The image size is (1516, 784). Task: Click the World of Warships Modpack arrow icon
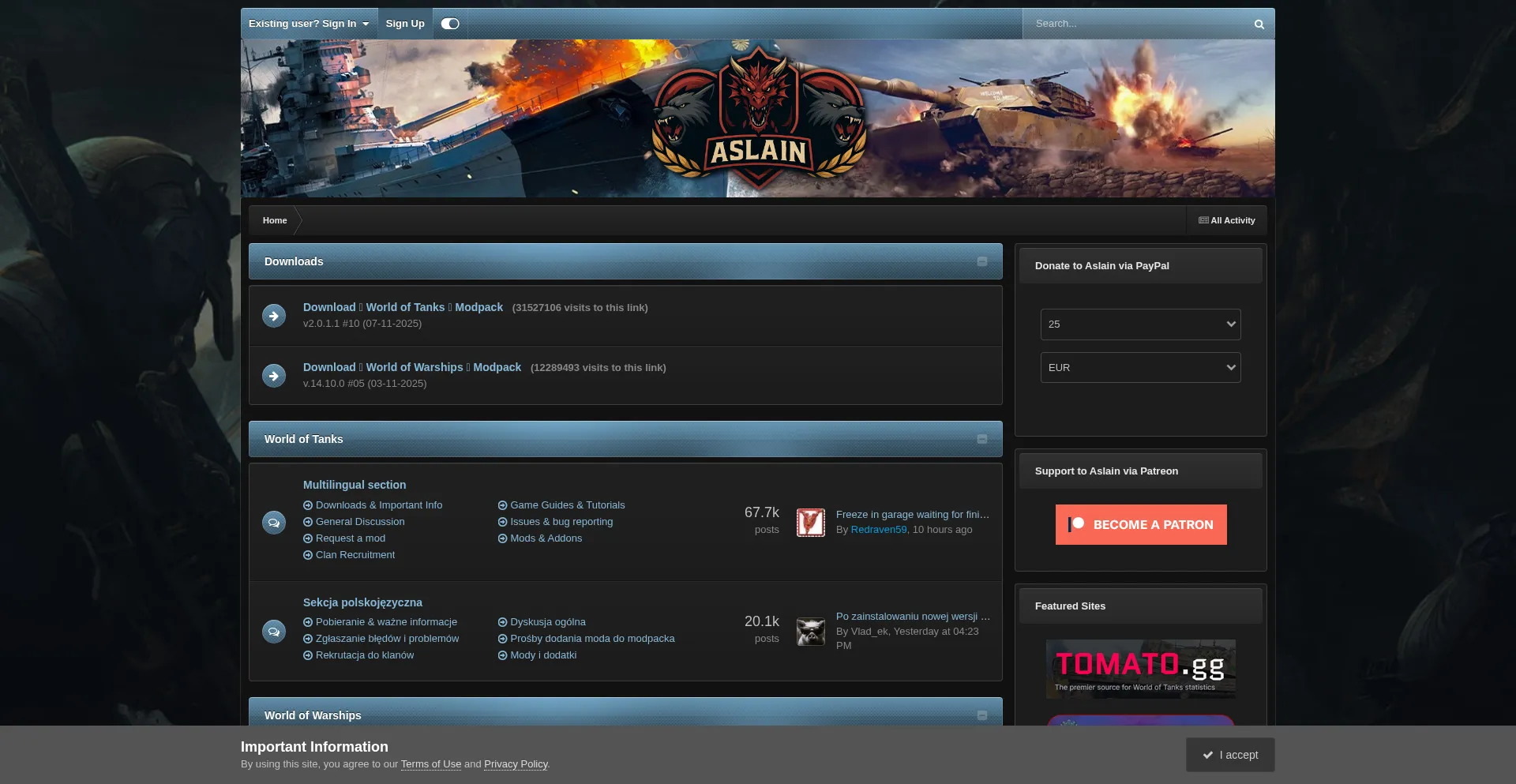click(x=274, y=376)
